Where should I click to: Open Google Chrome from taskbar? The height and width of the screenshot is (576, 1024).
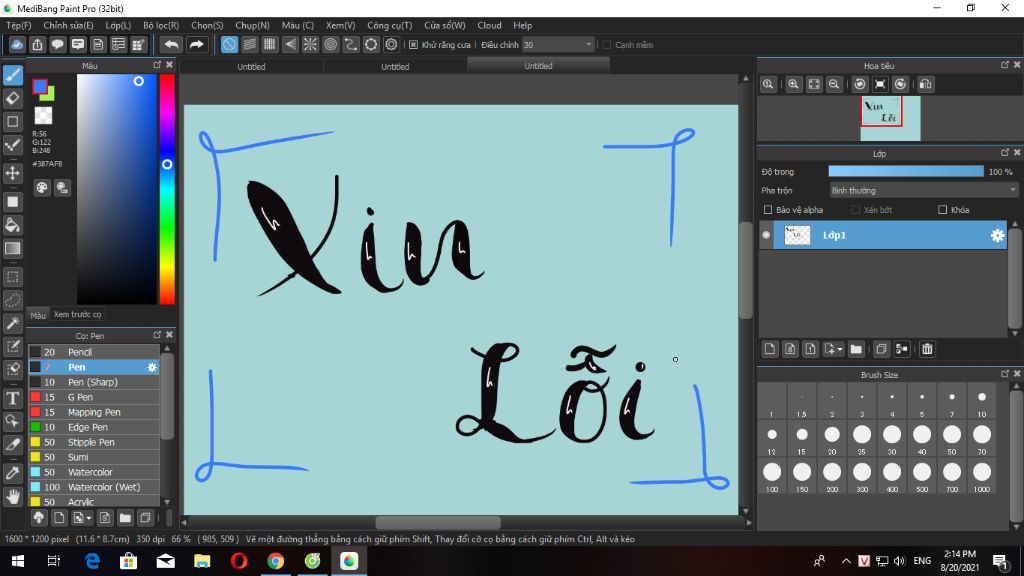tap(276, 561)
